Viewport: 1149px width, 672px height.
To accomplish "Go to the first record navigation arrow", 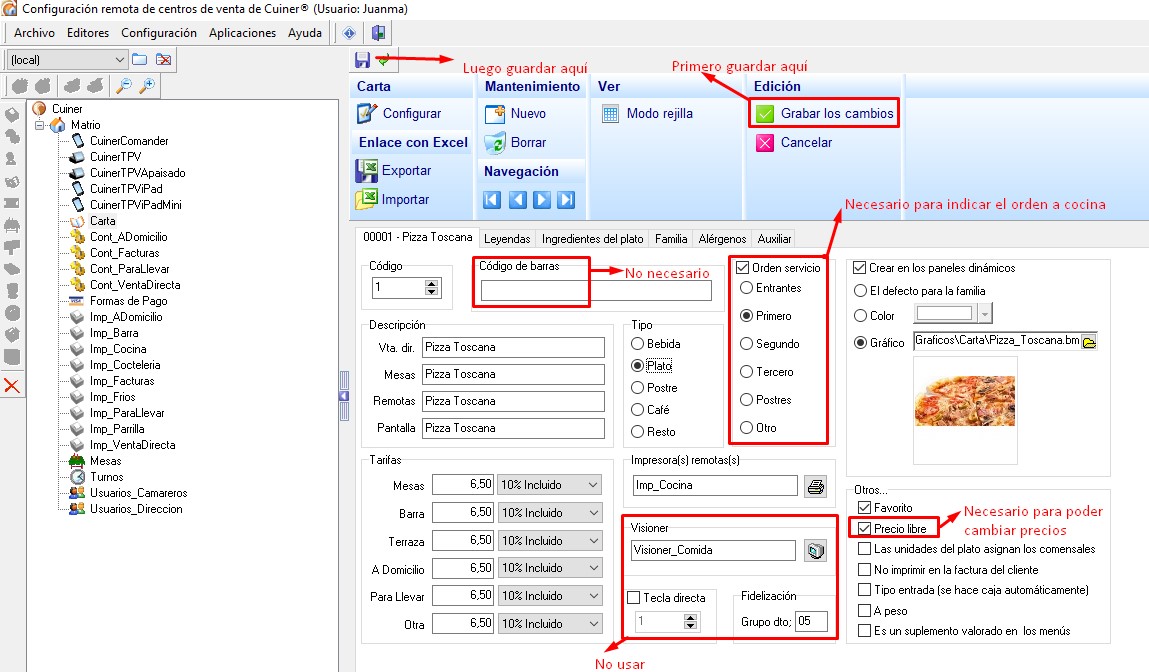I will click(492, 199).
